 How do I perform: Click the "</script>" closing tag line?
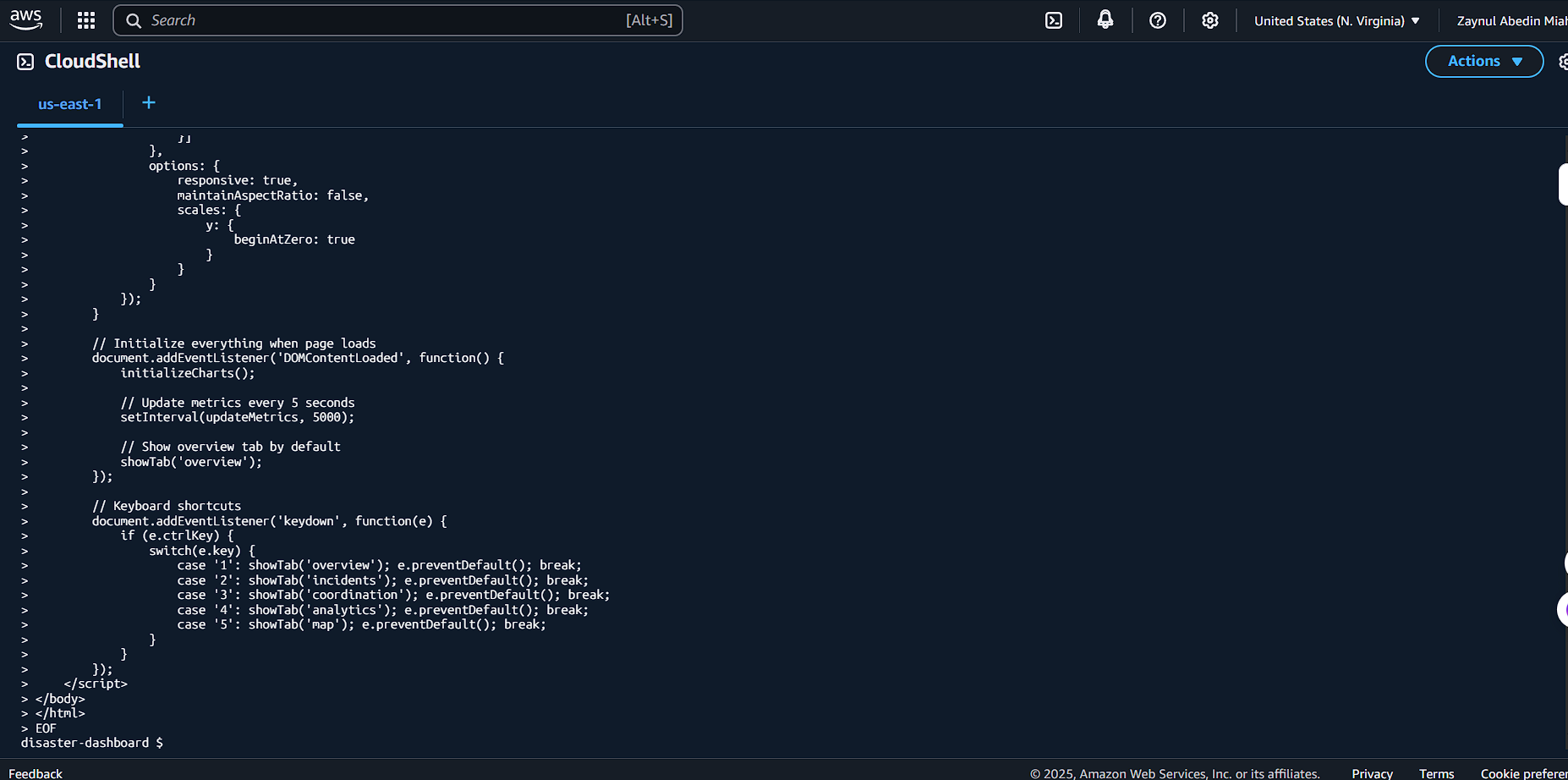(96, 684)
